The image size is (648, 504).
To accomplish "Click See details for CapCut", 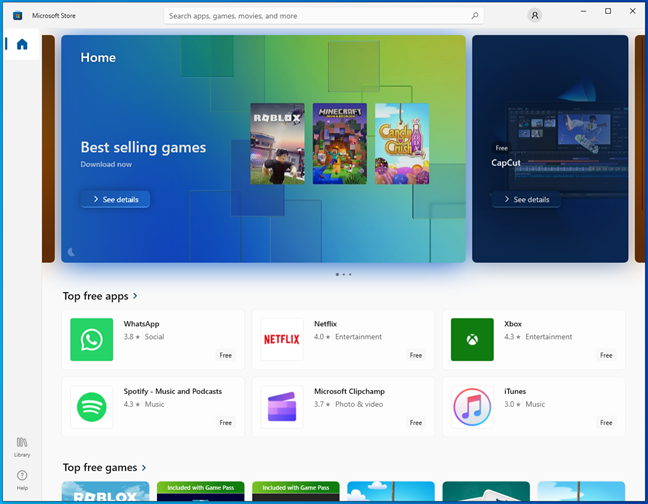I will (x=526, y=200).
